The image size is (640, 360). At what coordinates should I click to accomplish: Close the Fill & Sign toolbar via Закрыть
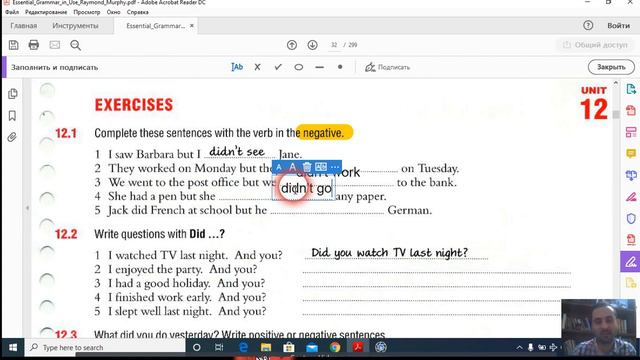pyautogui.click(x=611, y=67)
